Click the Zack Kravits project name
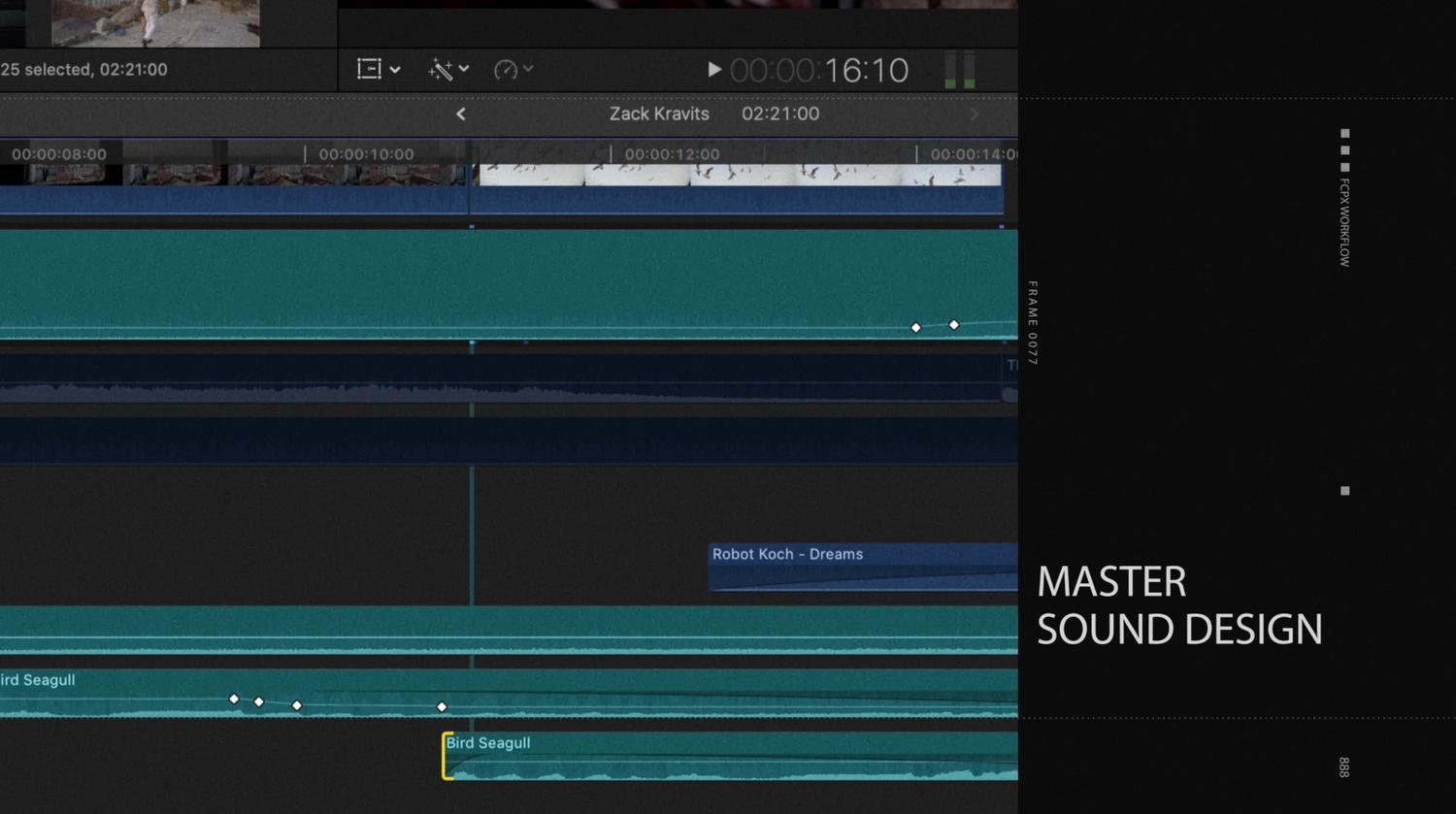This screenshot has height=814, width=1456. pyautogui.click(x=659, y=114)
